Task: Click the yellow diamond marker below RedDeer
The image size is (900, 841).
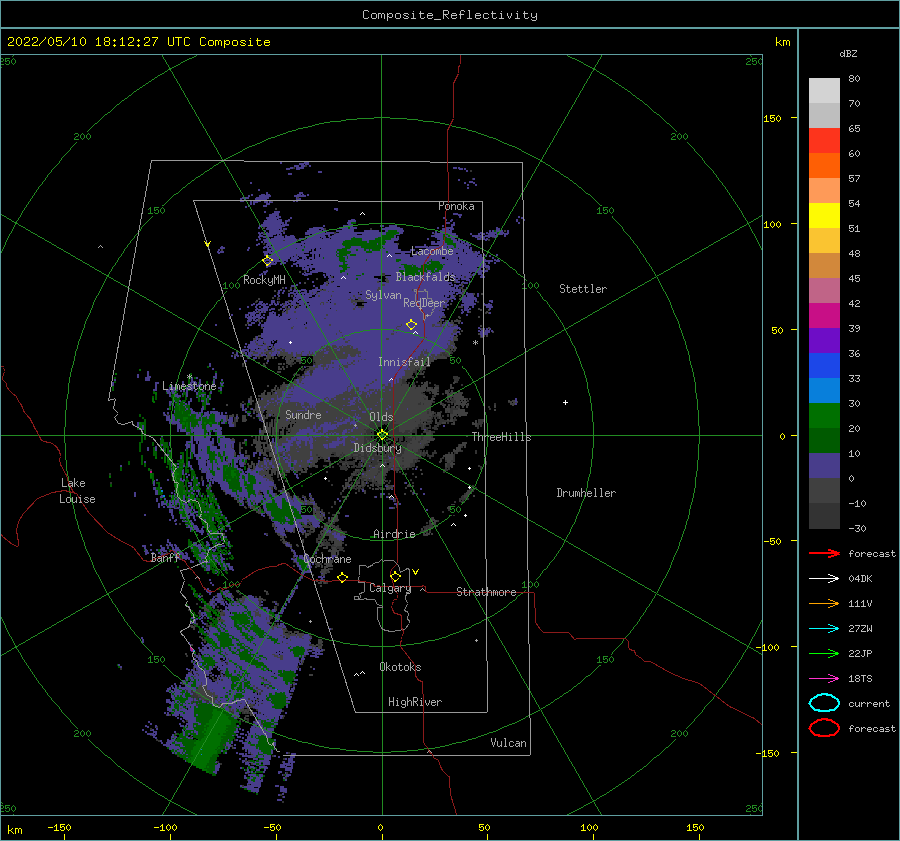Action: 412,325
